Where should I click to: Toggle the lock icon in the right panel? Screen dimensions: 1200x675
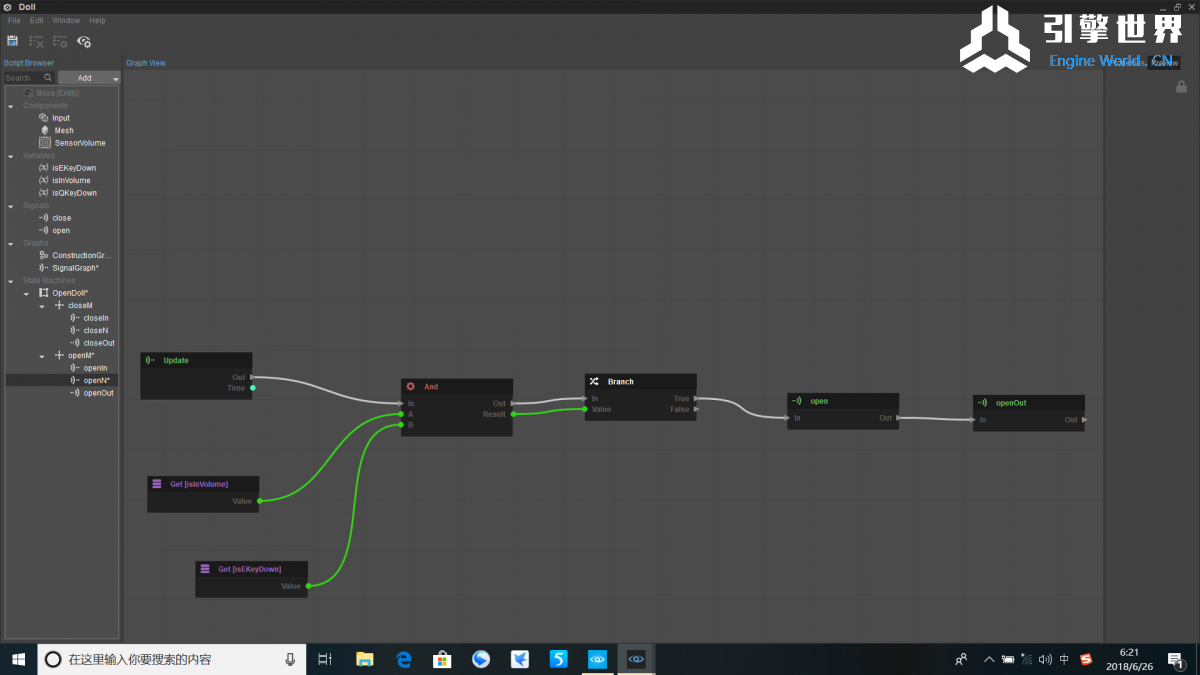click(1181, 87)
